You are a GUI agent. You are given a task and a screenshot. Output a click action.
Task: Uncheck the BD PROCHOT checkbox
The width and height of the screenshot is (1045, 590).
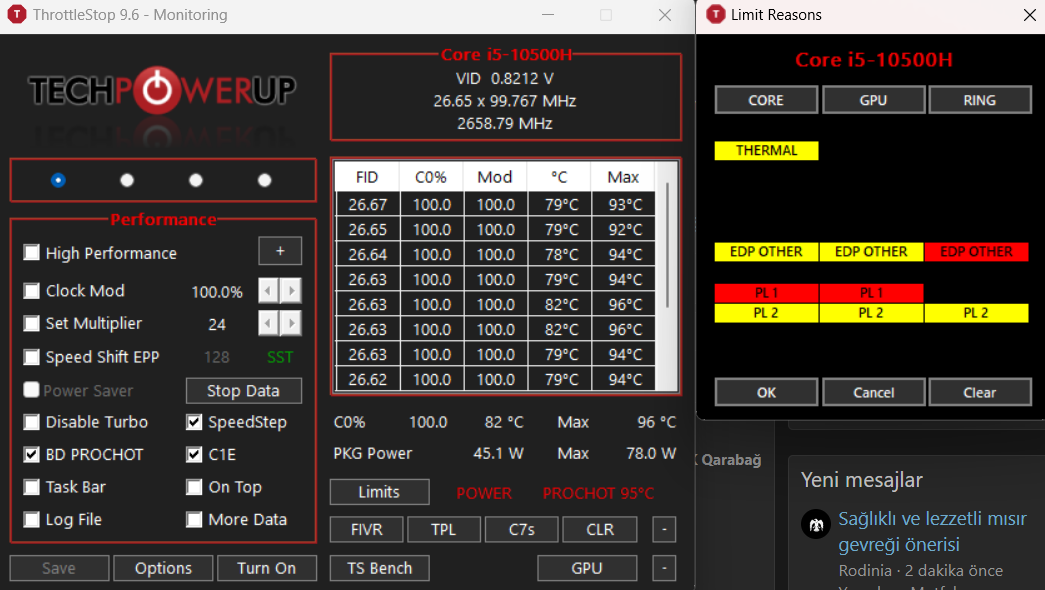(31, 455)
